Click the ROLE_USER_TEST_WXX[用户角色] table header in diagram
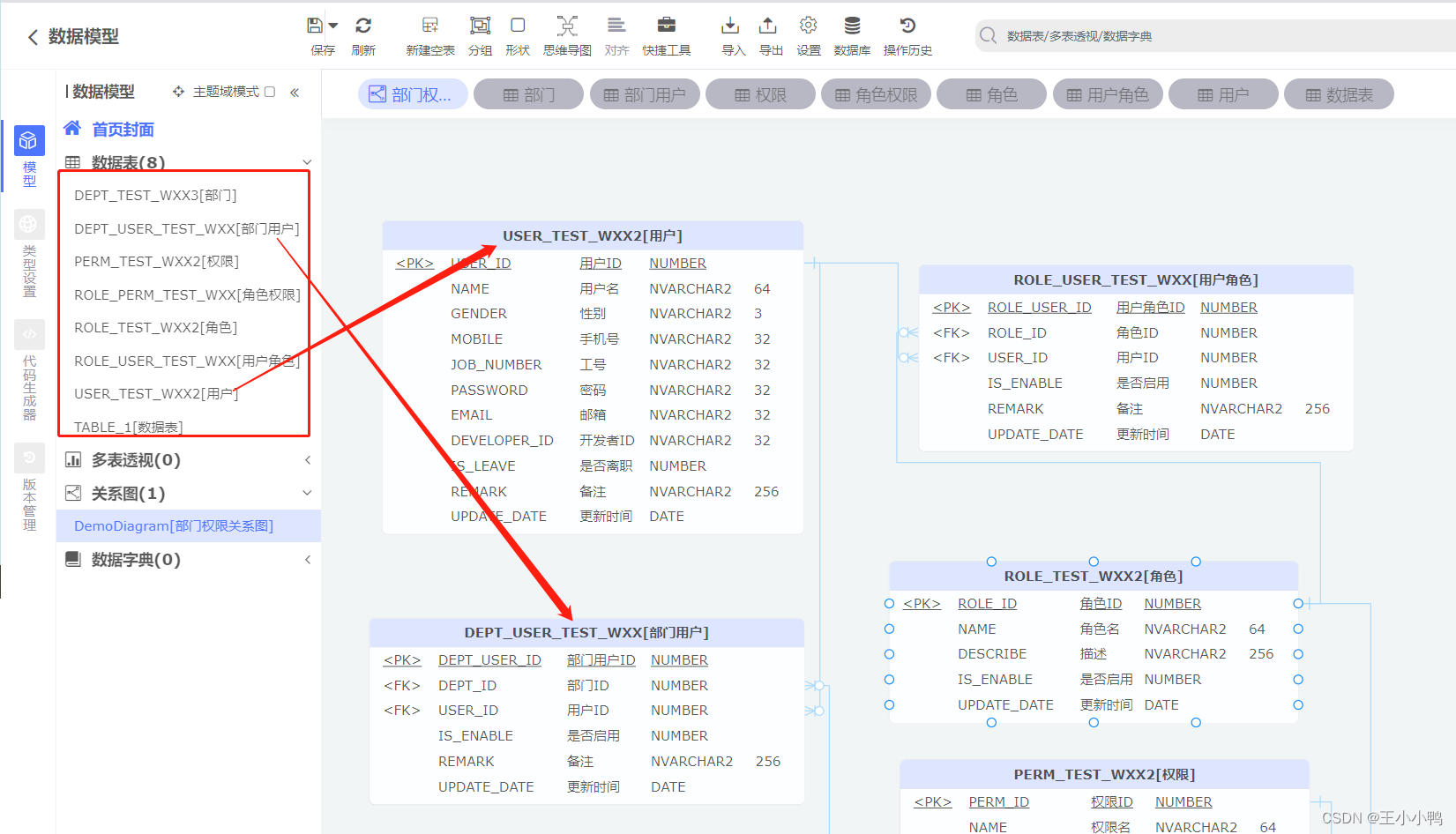 1136,280
